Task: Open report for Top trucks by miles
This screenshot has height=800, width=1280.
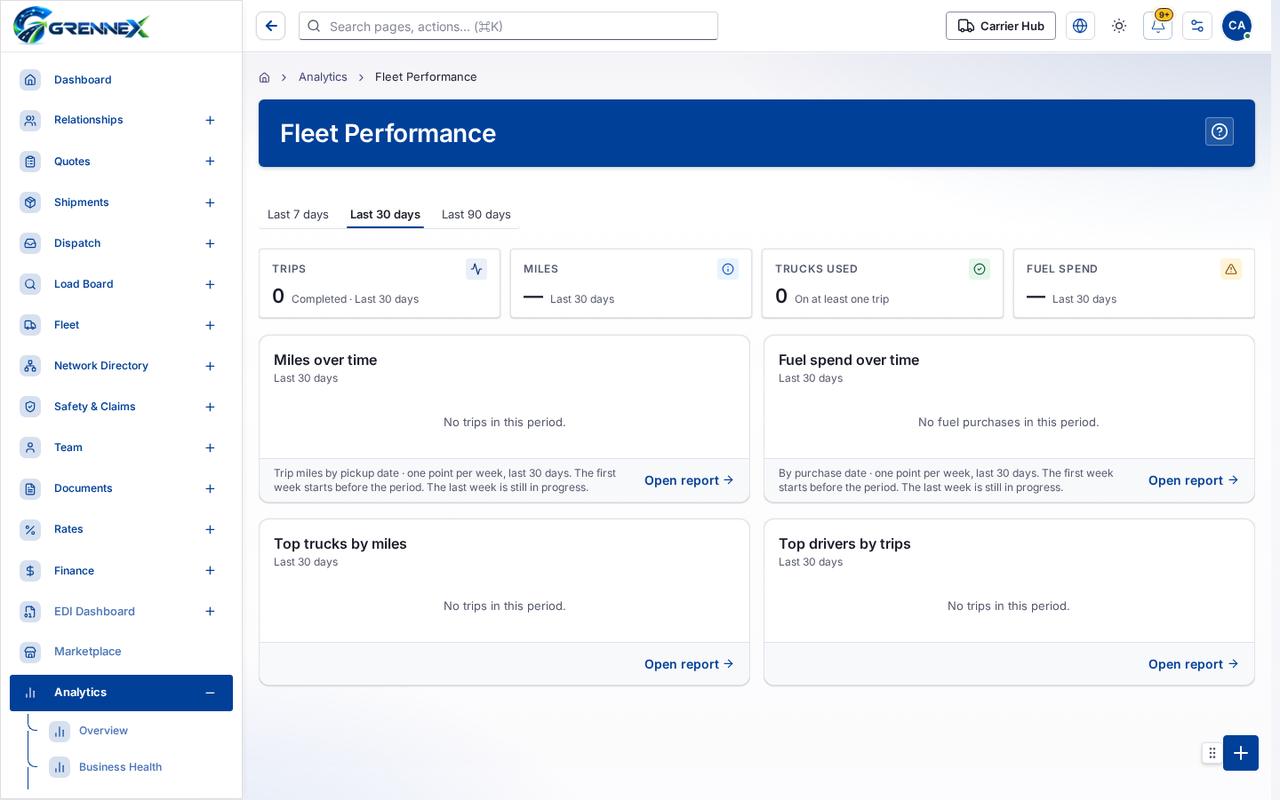Action: (x=689, y=664)
